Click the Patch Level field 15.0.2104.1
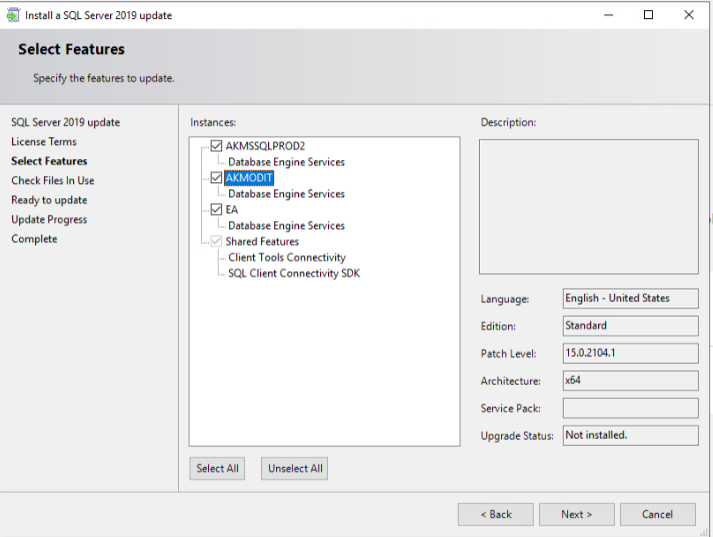Screen dimensions: 713x537 [630, 353]
